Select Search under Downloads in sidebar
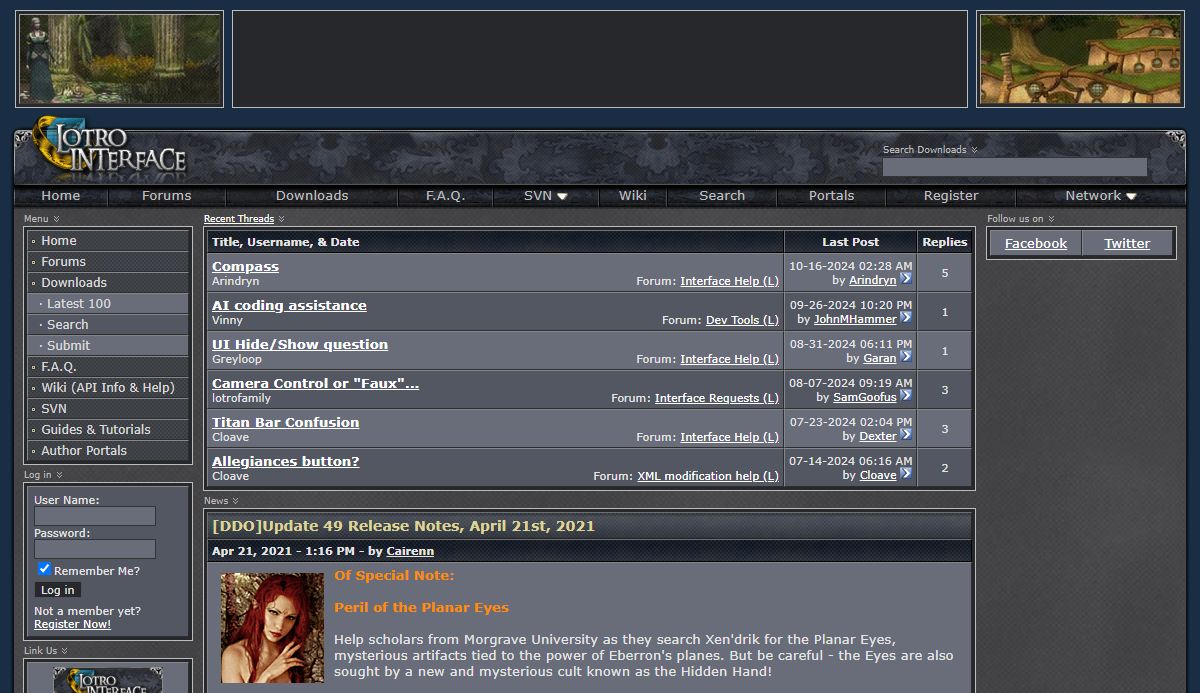 click(108, 324)
